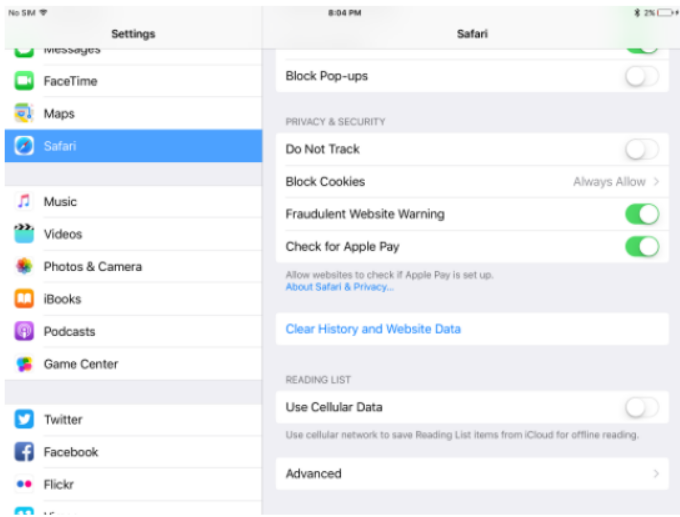The width and height of the screenshot is (680, 517).
Task: Tap the Music note icon
Action: (x=25, y=202)
